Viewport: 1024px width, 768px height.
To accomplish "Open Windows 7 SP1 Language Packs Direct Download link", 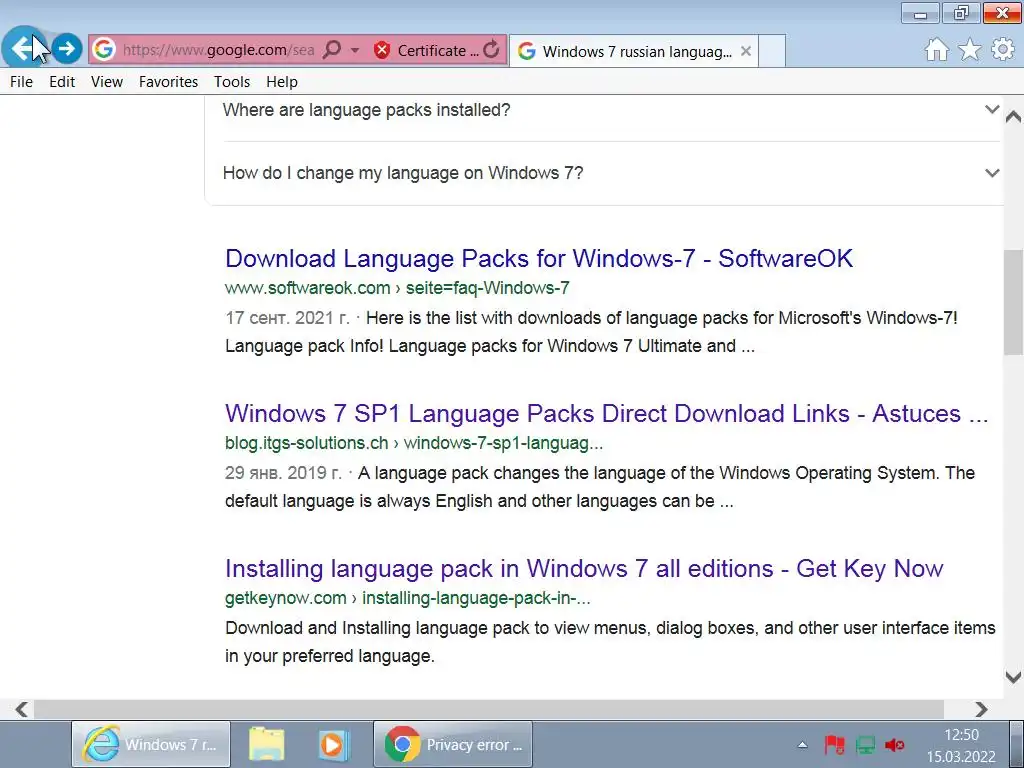I will click(x=606, y=413).
